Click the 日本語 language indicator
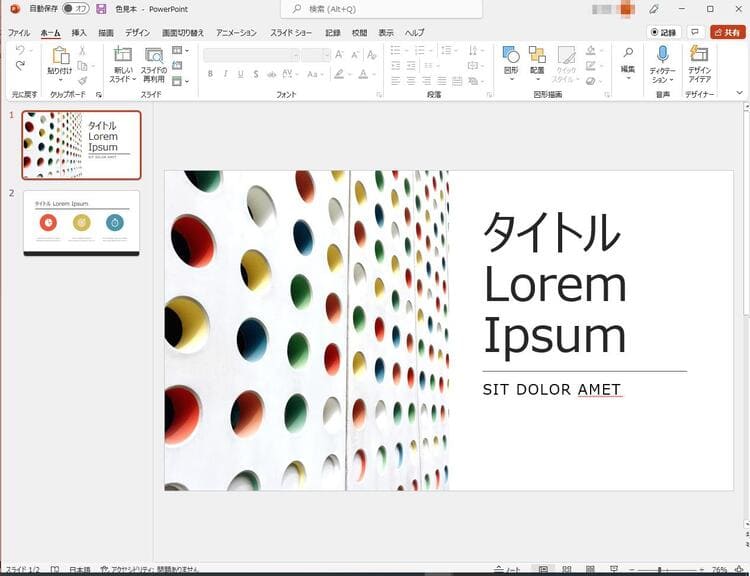 [x=79, y=570]
